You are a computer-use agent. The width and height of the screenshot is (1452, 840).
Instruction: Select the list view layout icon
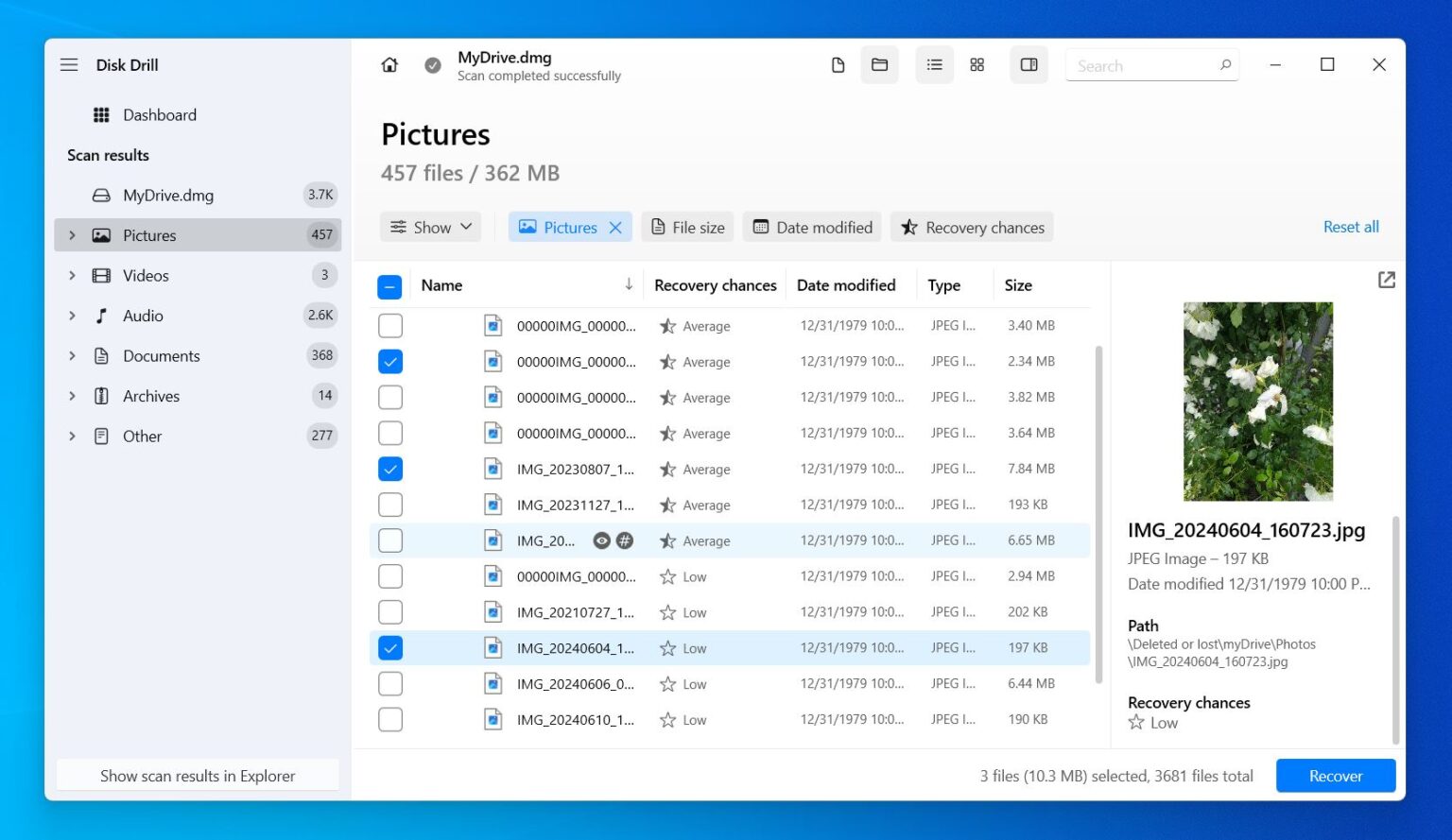coord(934,65)
